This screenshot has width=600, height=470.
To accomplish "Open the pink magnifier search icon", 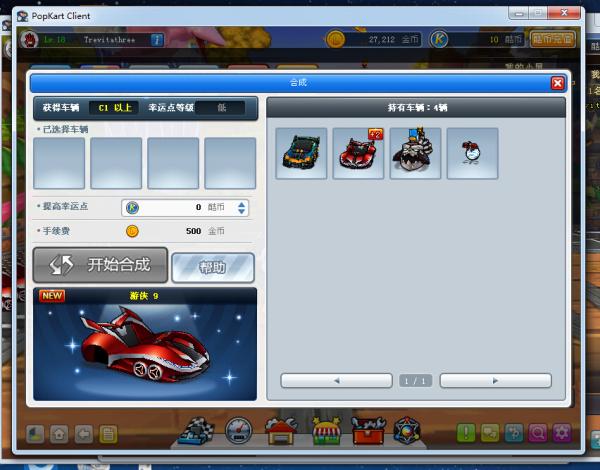I will (x=538, y=433).
